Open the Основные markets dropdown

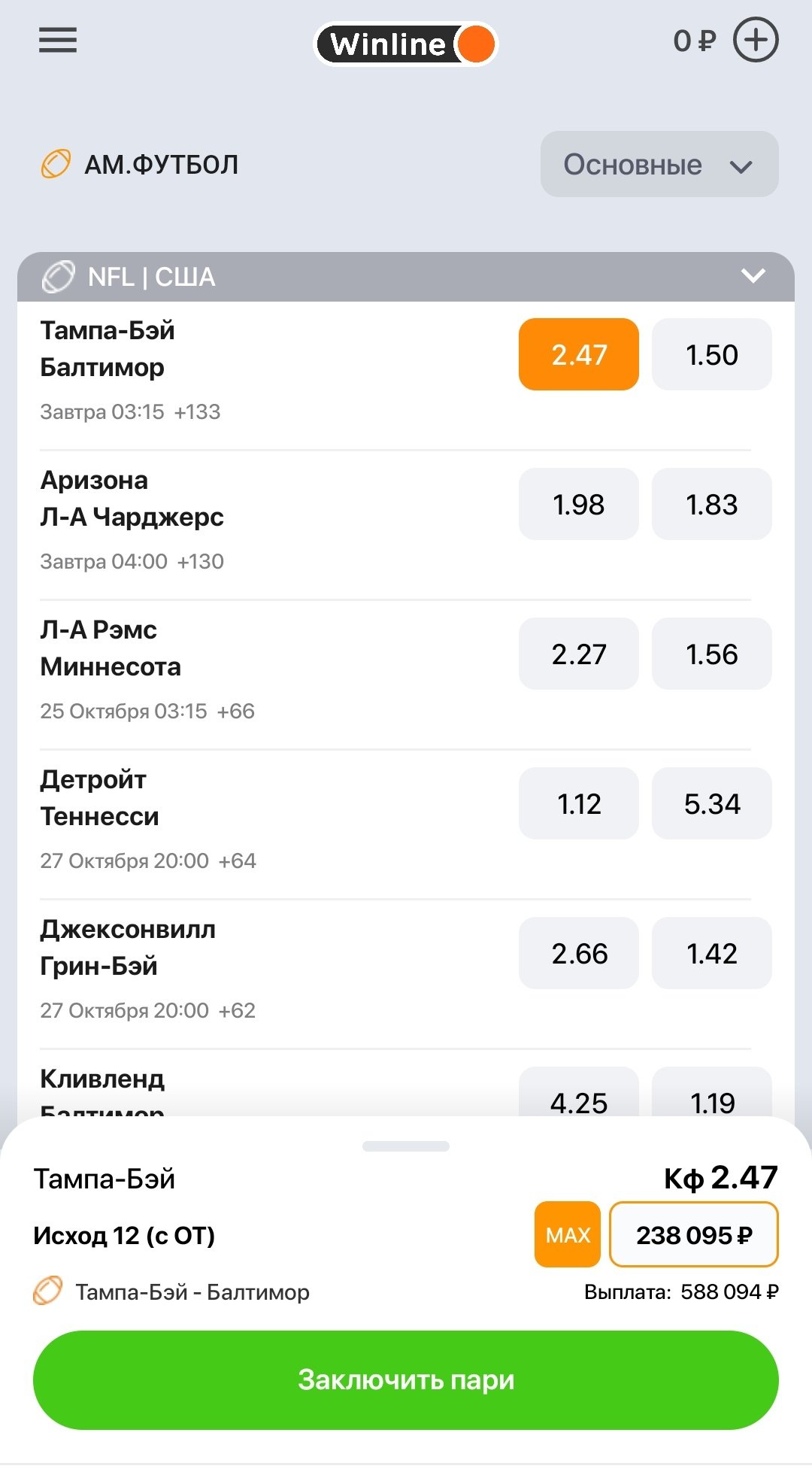click(x=659, y=165)
